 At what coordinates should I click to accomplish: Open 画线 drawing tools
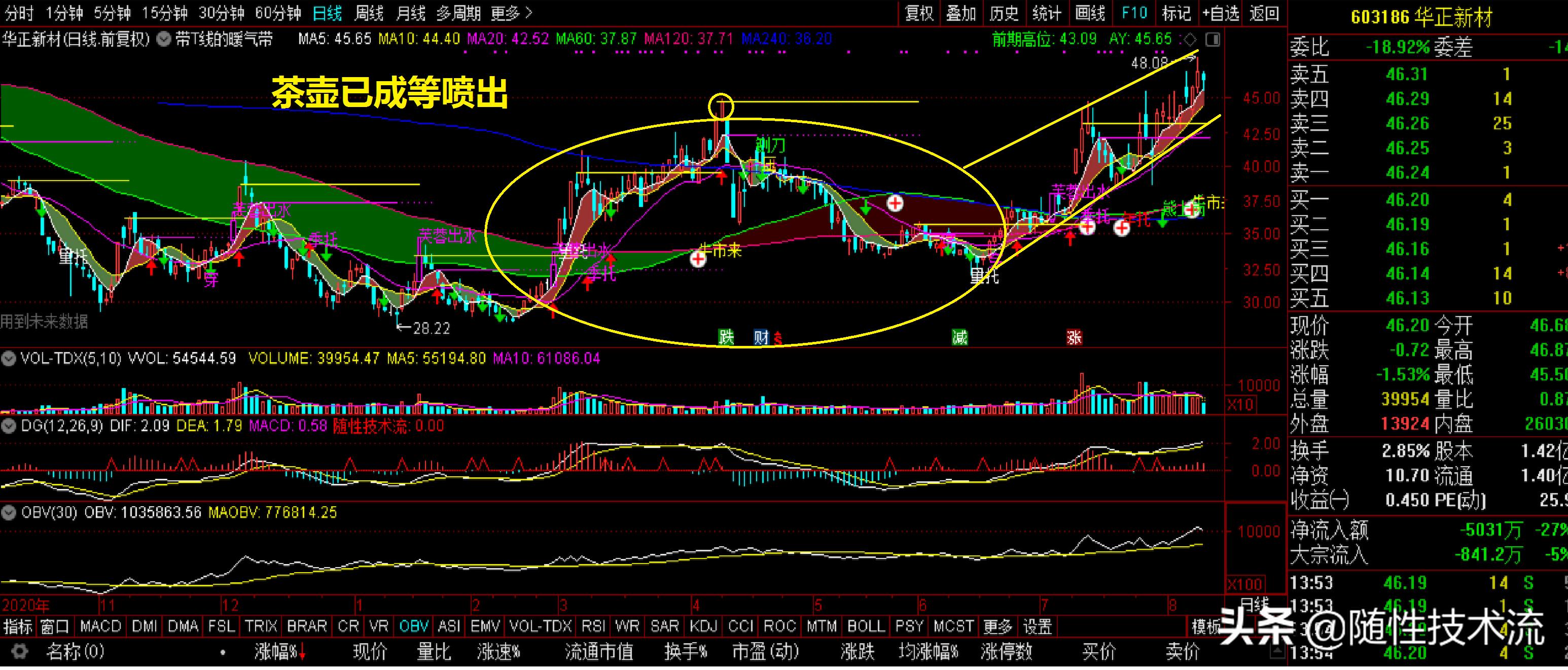[1090, 13]
